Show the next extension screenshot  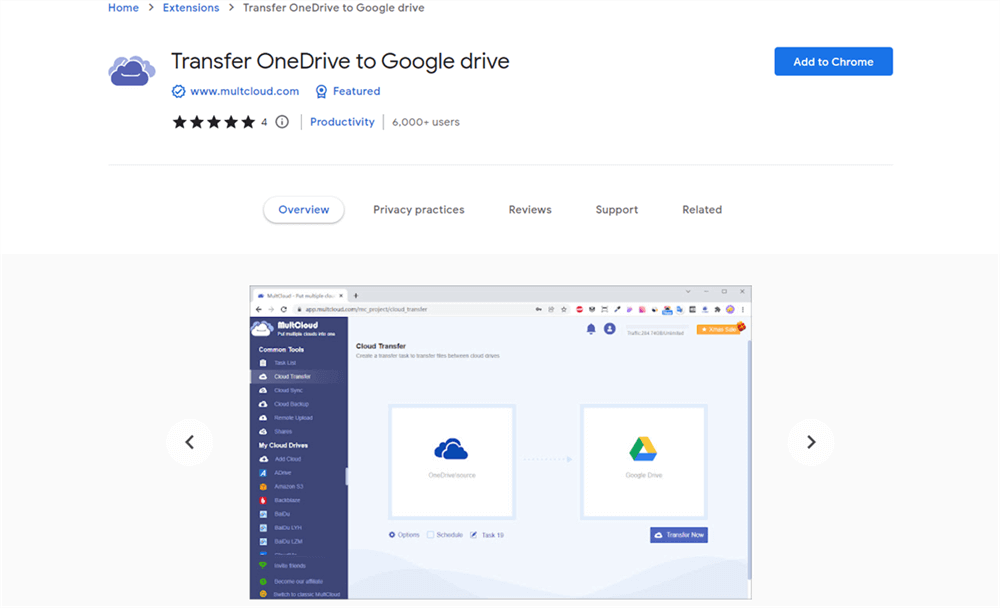pyautogui.click(x=810, y=442)
